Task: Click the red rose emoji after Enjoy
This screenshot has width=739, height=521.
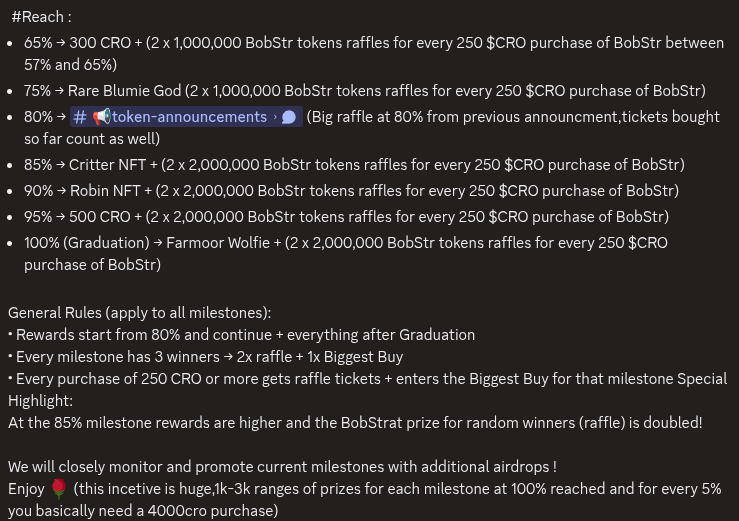Action: 59,488
